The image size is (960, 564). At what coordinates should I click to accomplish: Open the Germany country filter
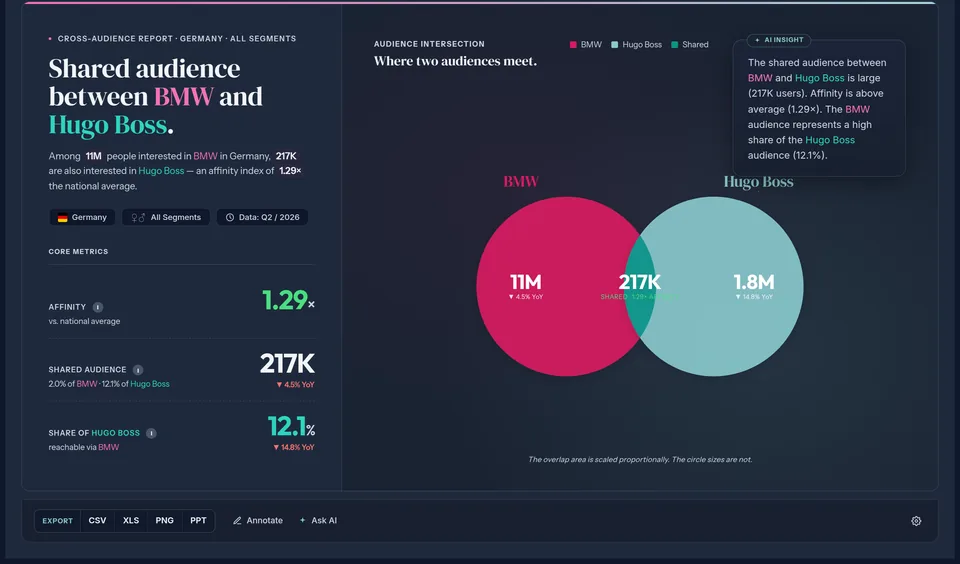point(82,217)
